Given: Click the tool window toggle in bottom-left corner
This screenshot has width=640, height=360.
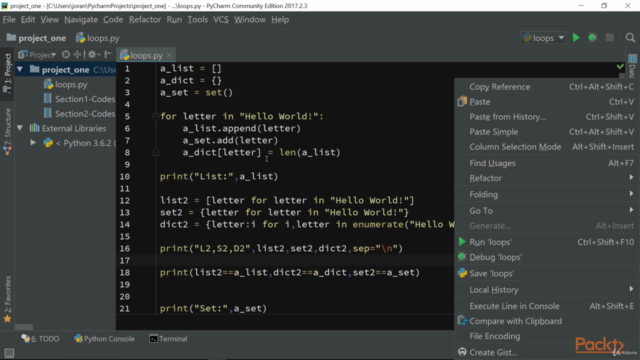Looking at the screenshot, I should point(9,353).
